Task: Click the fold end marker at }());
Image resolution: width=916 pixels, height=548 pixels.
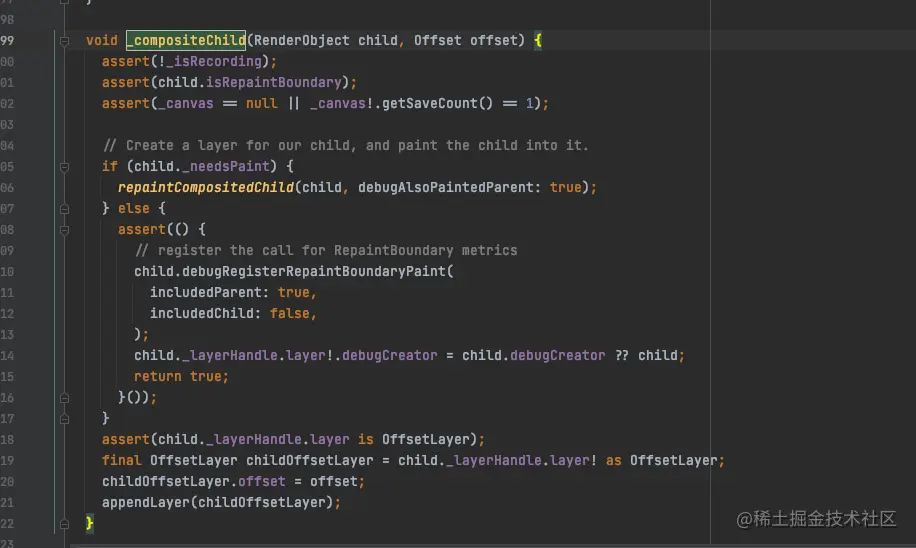Action: pos(64,398)
